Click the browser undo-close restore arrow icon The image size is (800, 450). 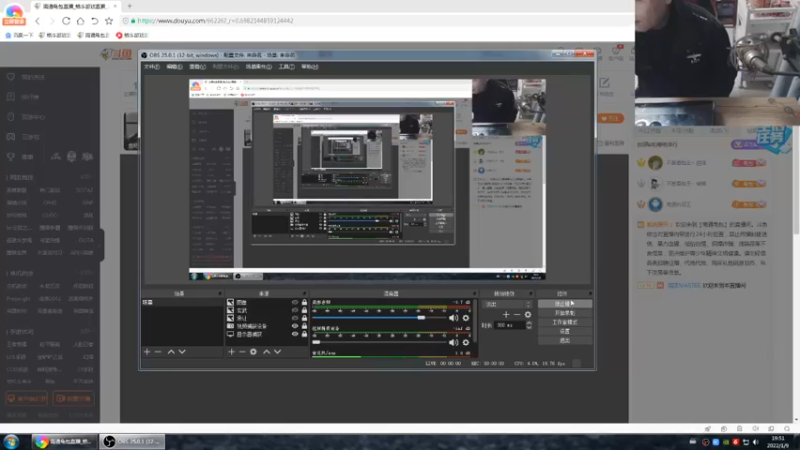pos(95,21)
